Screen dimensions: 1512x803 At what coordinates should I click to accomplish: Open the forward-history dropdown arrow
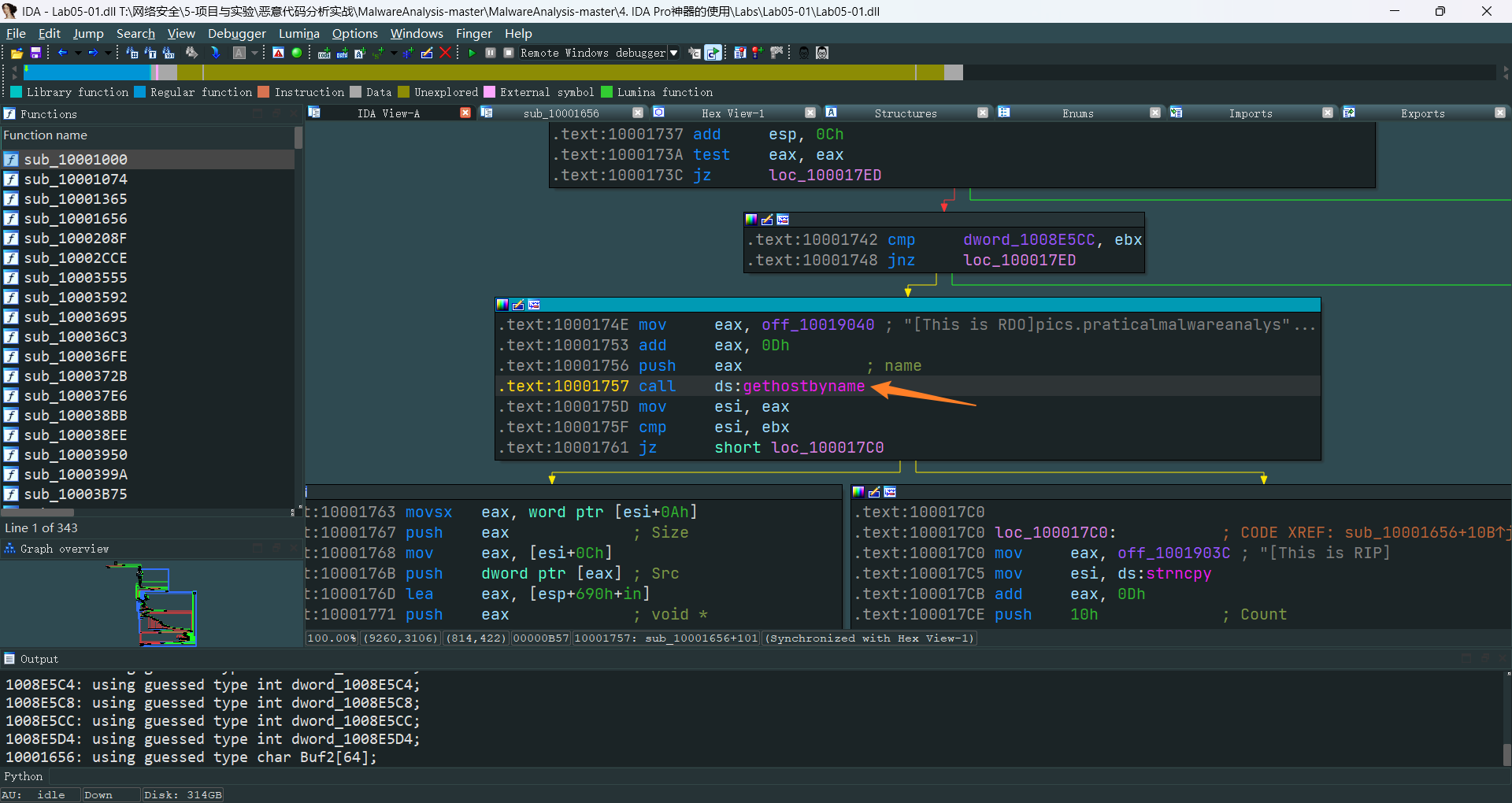tap(108, 53)
